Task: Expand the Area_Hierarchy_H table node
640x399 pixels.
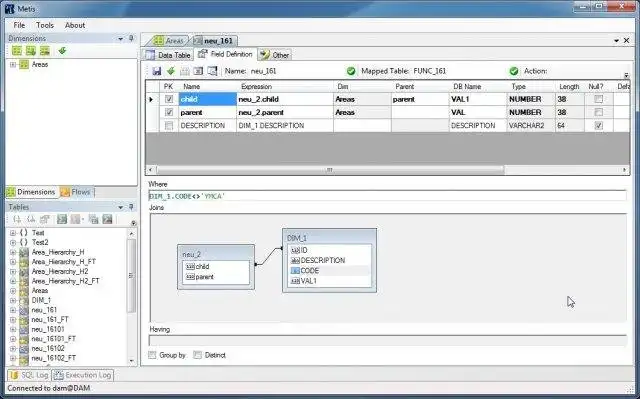Action: coord(13,252)
